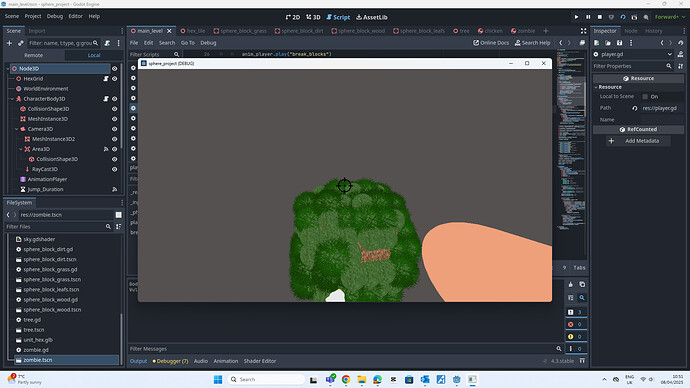Screen dimensions: 690x388
Task: Open the Scene menu
Action: point(12,16)
